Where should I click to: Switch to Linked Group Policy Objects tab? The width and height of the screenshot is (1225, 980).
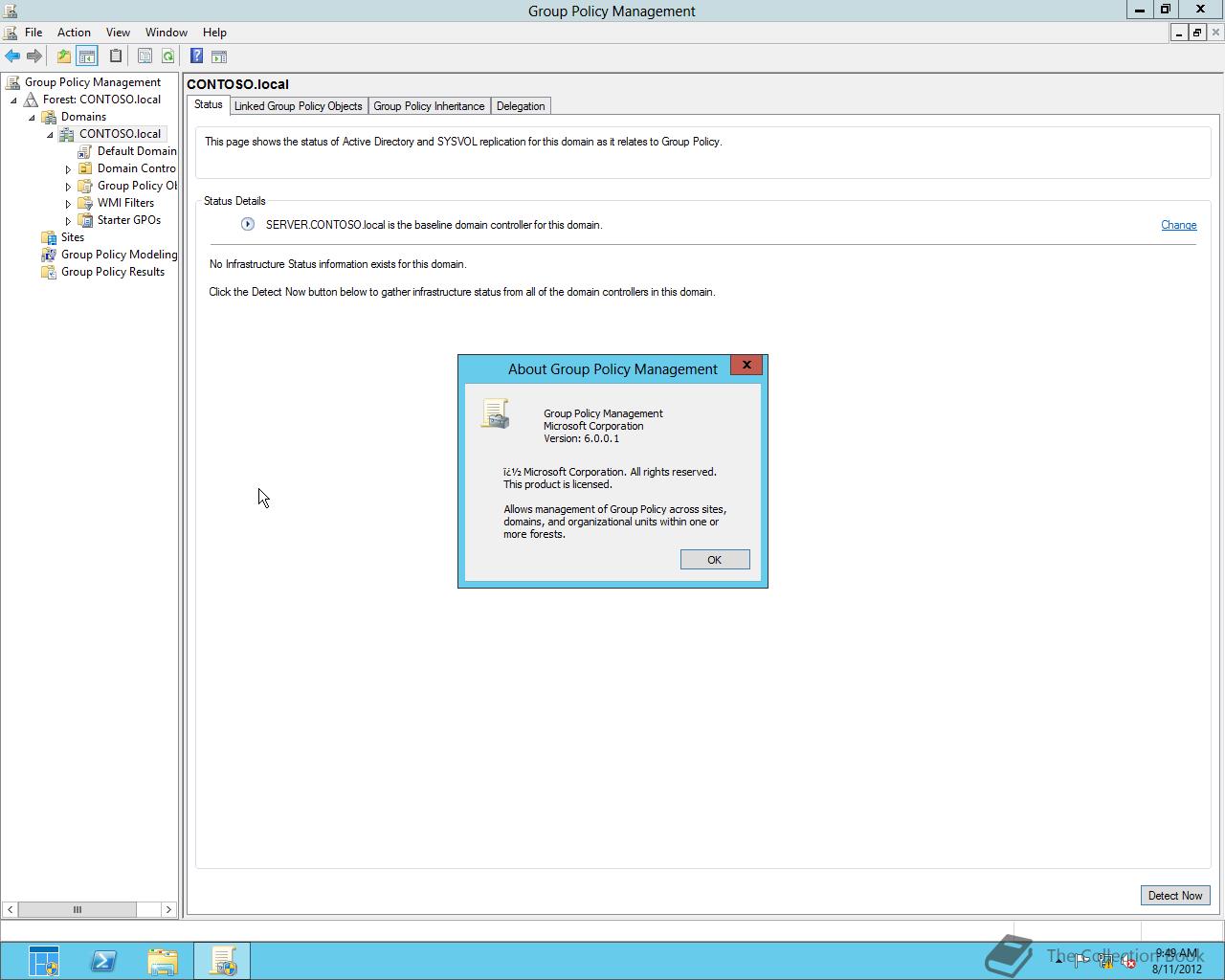pyautogui.click(x=299, y=106)
